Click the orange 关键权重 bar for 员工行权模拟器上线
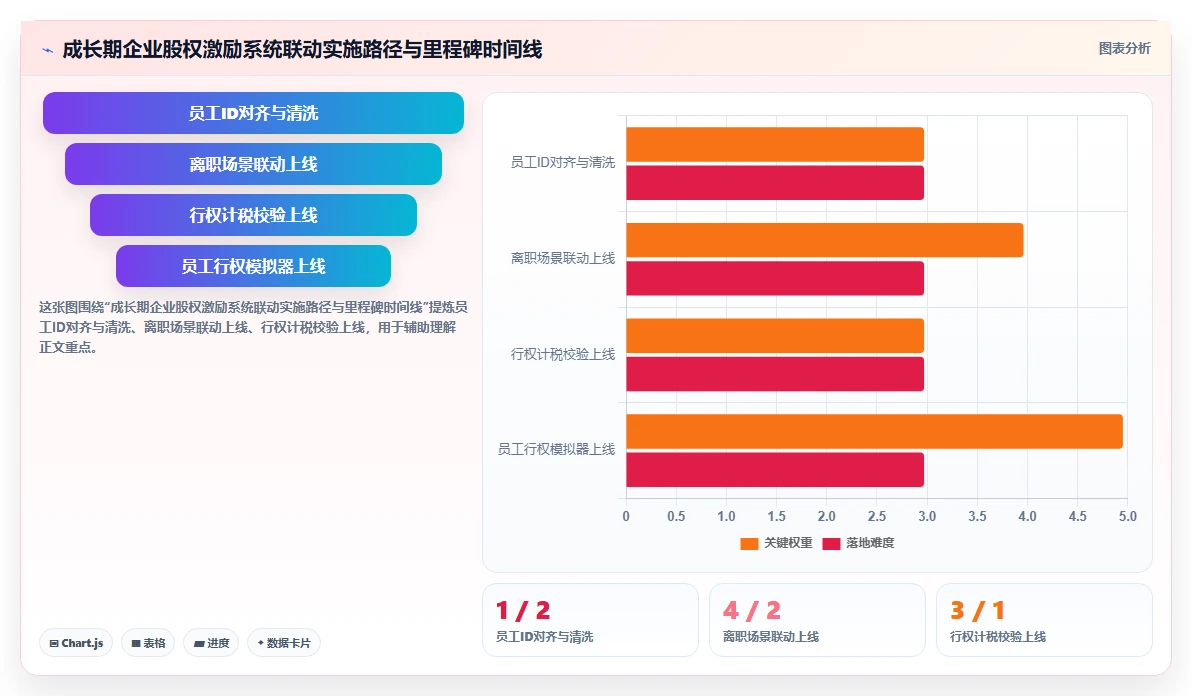The width and height of the screenshot is (1192, 696). pyautogui.click(x=874, y=432)
